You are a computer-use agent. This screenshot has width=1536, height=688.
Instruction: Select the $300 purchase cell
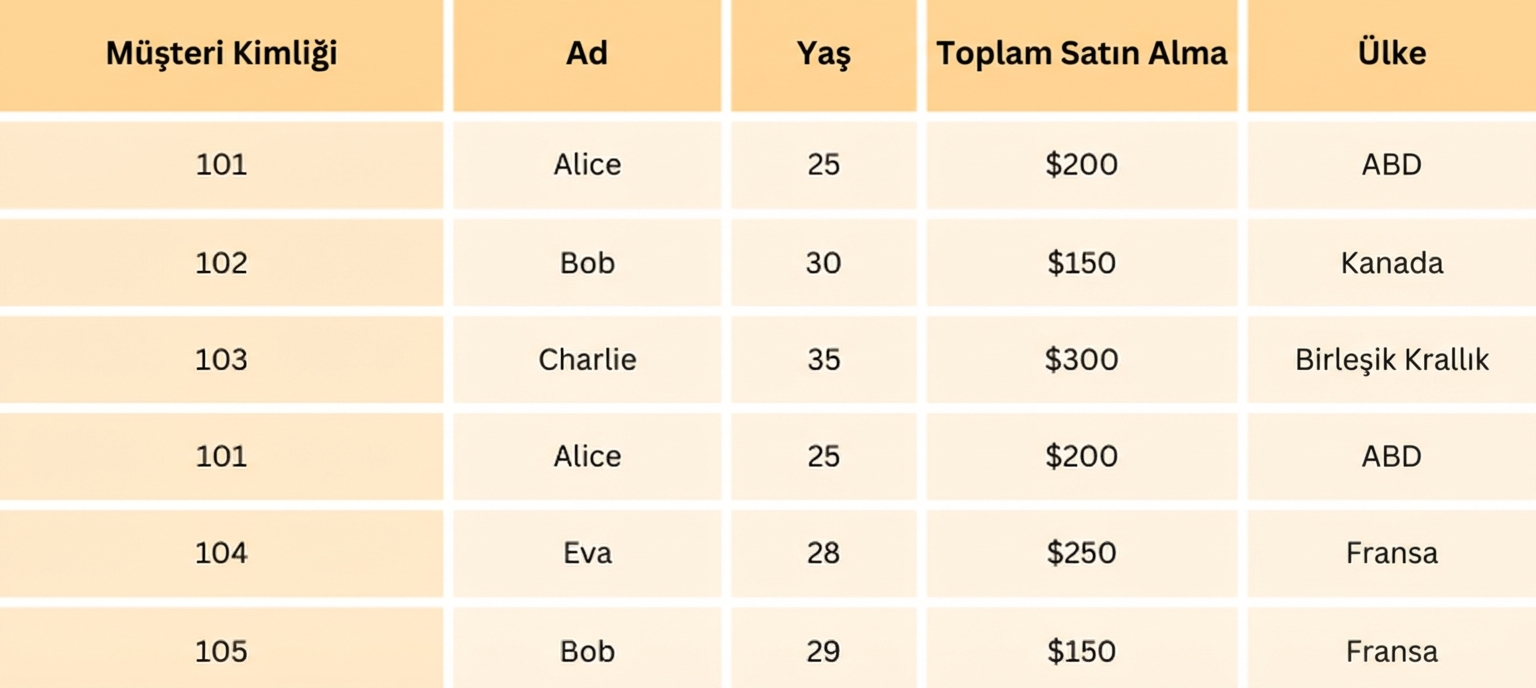pyautogui.click(x=1081, y=360)
